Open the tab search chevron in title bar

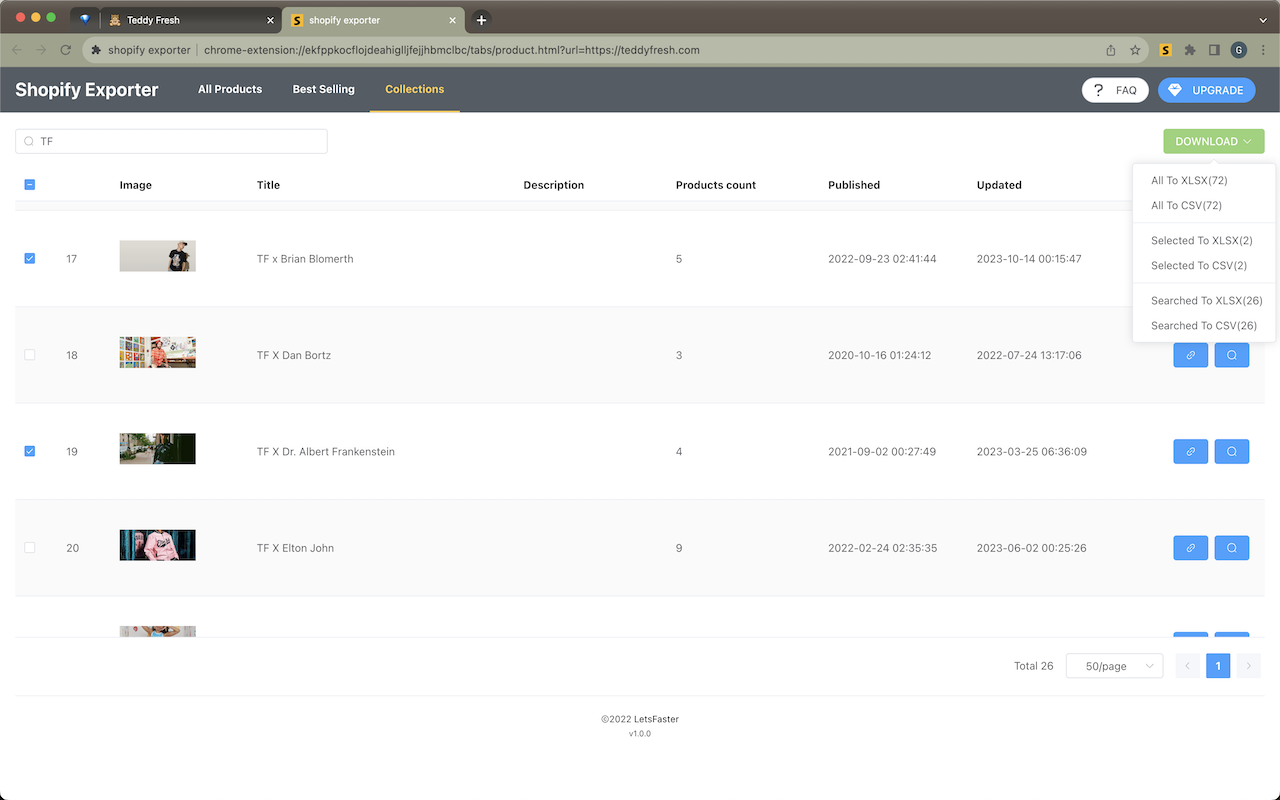1263,20
